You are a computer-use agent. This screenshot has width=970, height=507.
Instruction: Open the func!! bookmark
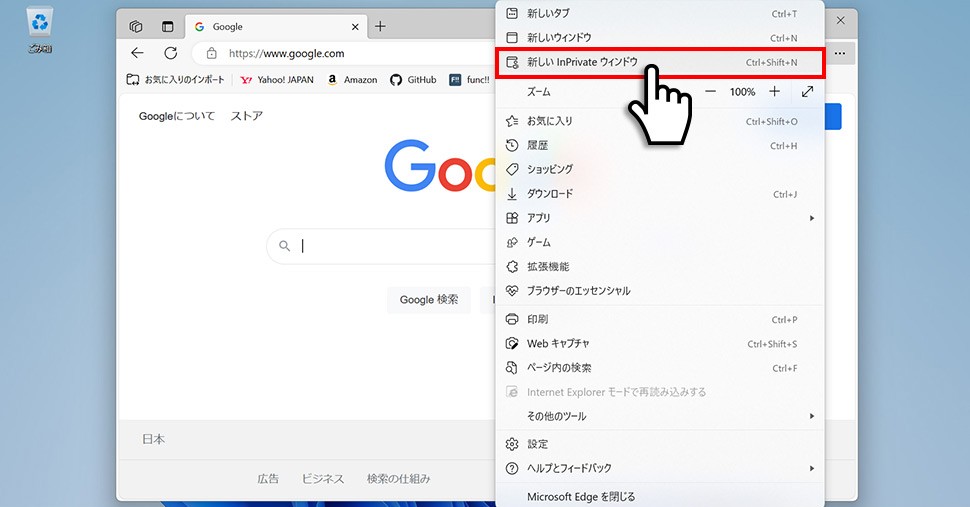(x=470, y=80)
